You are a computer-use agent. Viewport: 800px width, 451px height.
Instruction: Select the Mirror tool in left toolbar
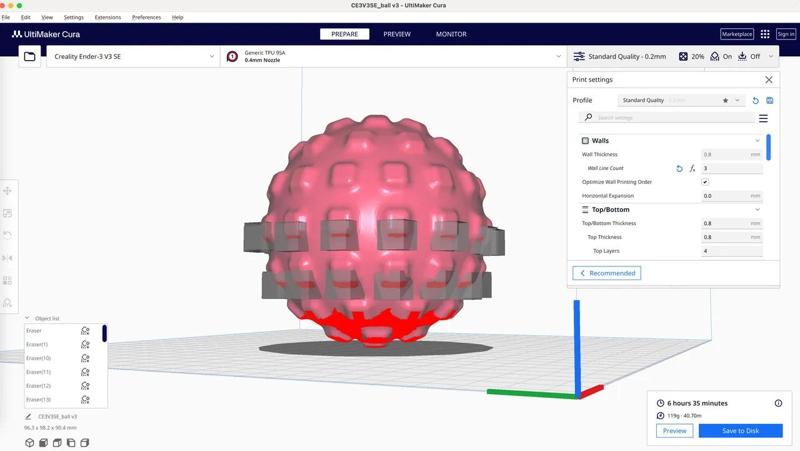(8, 258)
